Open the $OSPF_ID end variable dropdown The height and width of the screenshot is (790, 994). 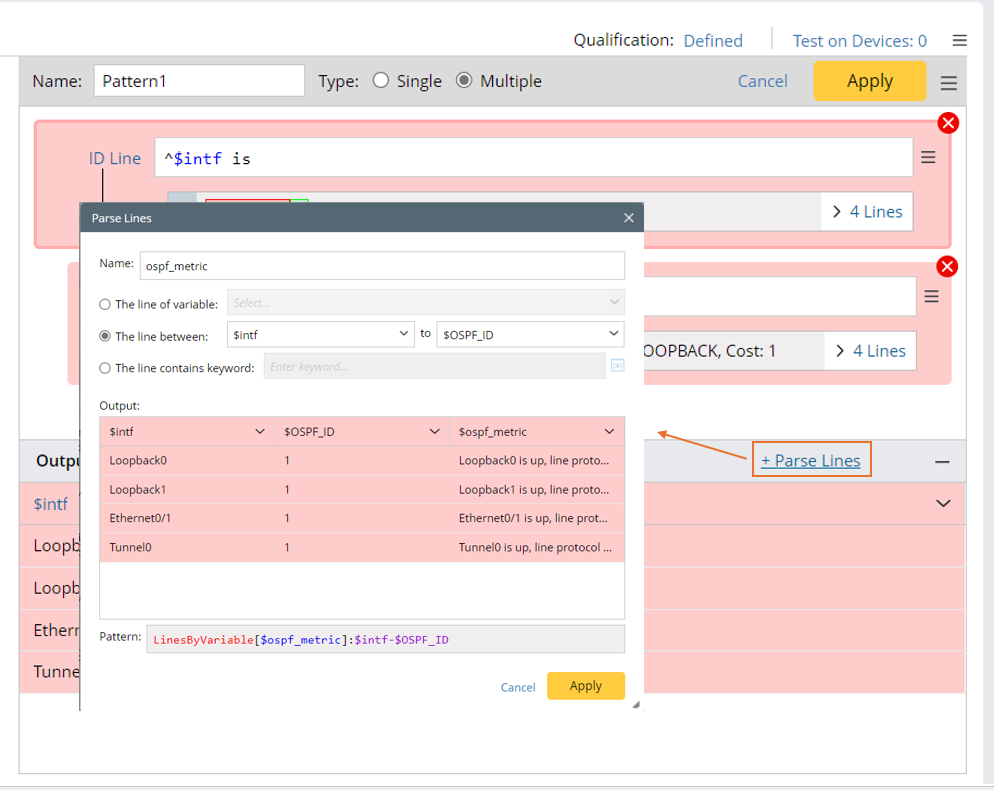point(530,335)
